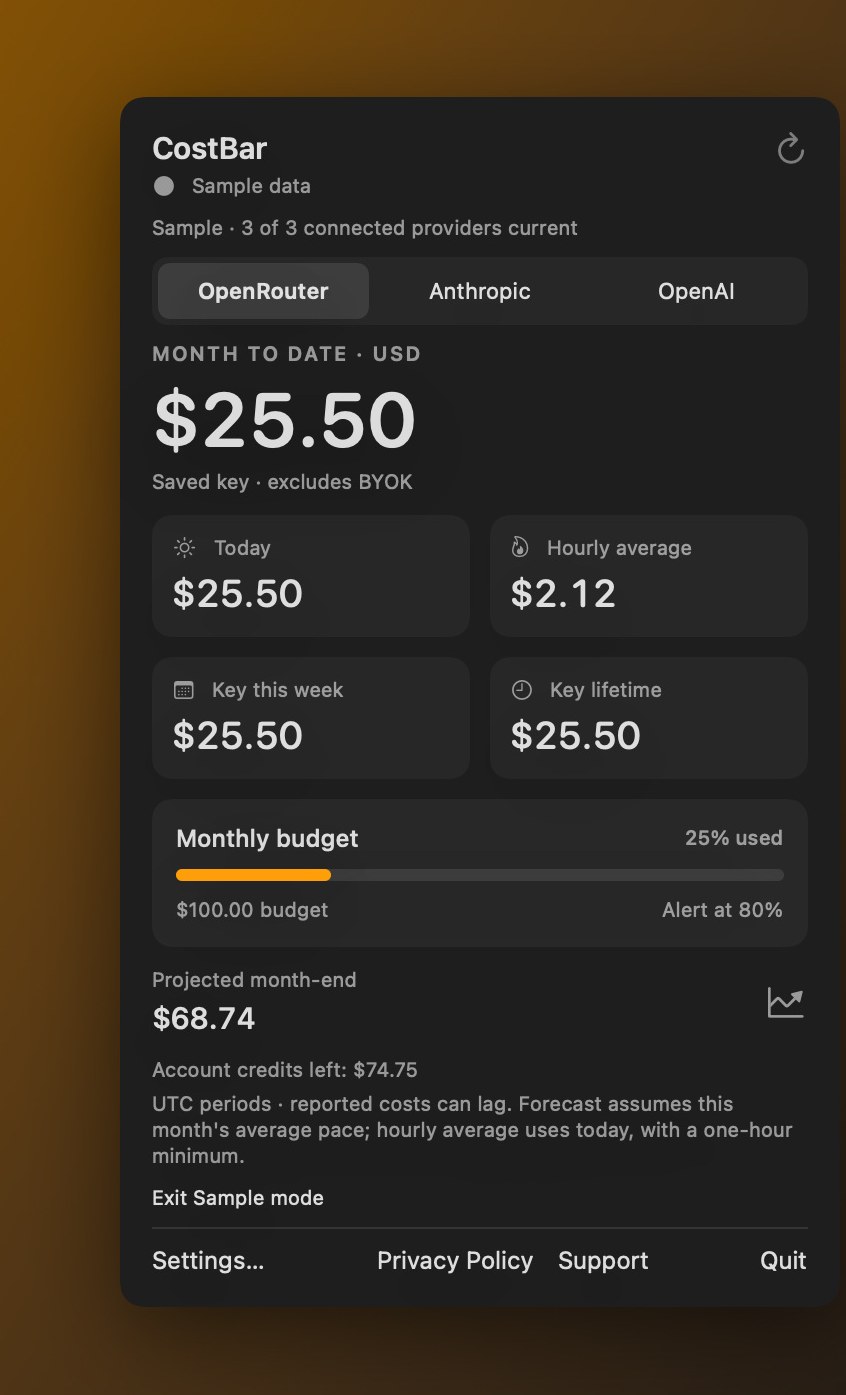The image size is (846, 1395).
Task: Click the gray Sample data status dot
Action: tap(164, 186)
